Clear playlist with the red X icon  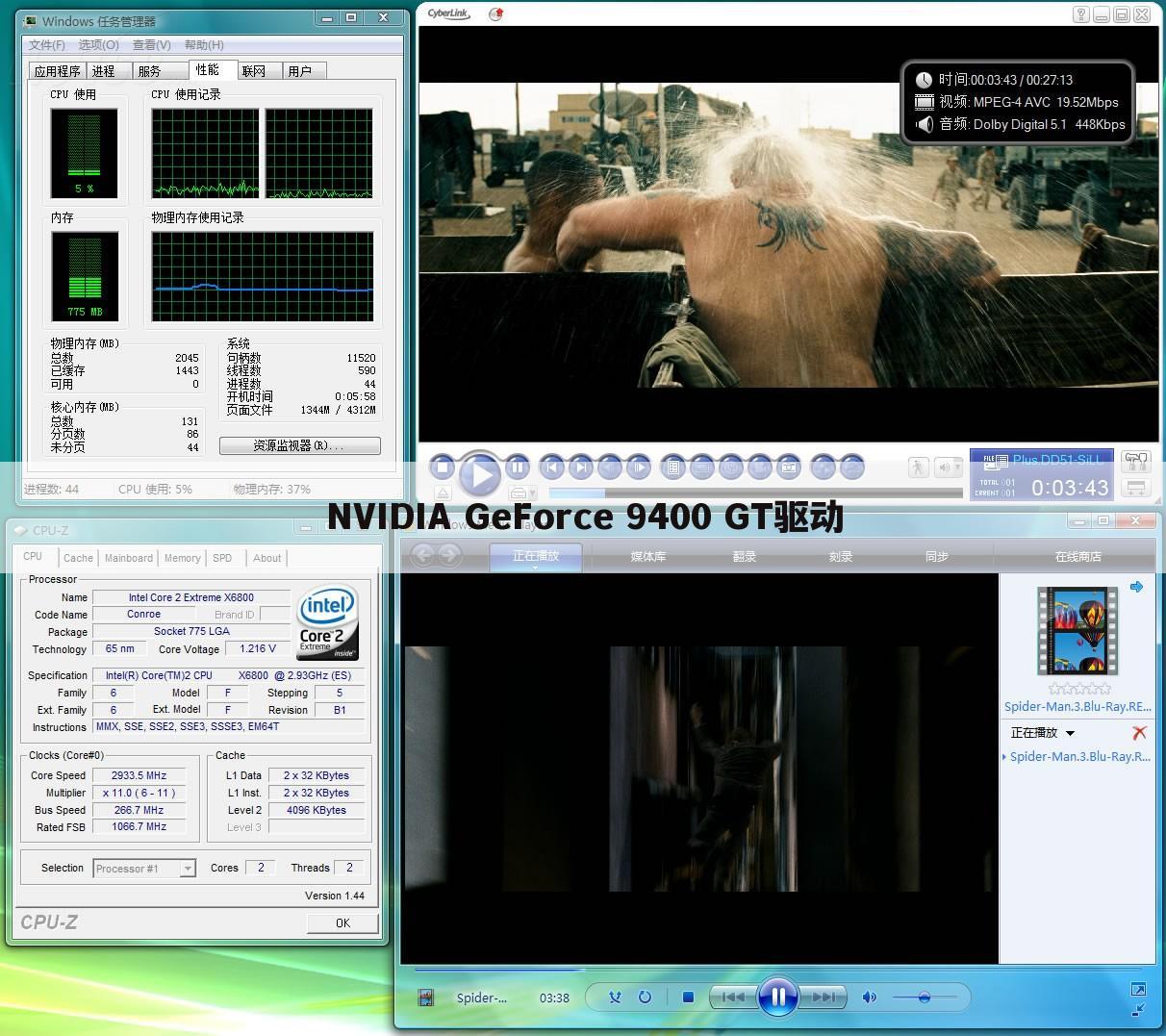click(1140, 732)
